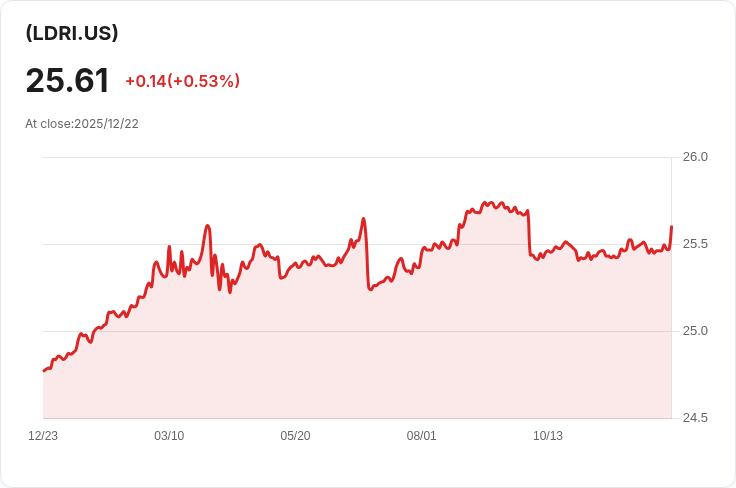Click the spike peak between 03/10 and 05/20
The height and width of the screenshot is (488, 736).
[x=207, y=226]
